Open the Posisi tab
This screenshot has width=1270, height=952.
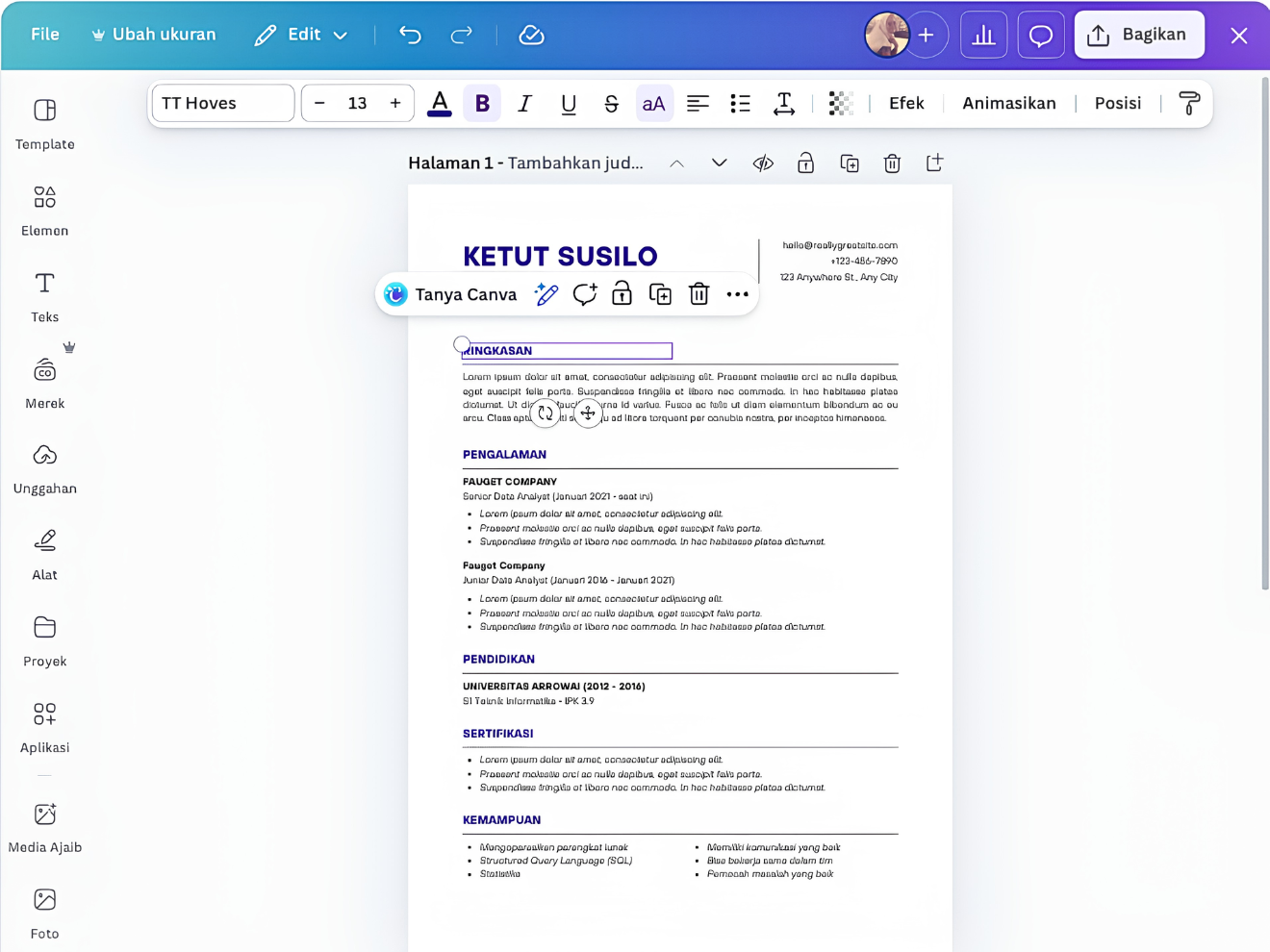point(1117,104)
